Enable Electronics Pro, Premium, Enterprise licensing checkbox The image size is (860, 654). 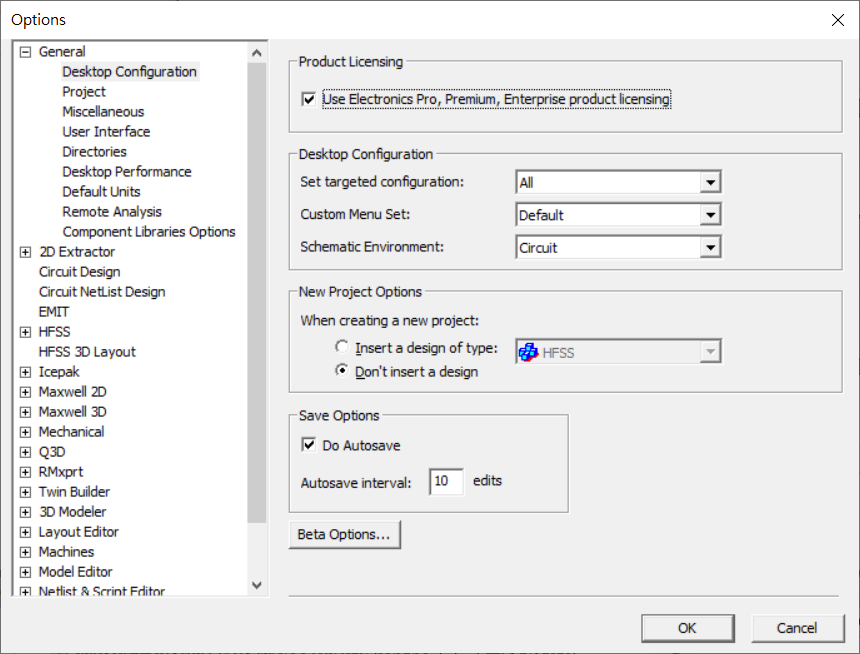[x=309, y=99]
